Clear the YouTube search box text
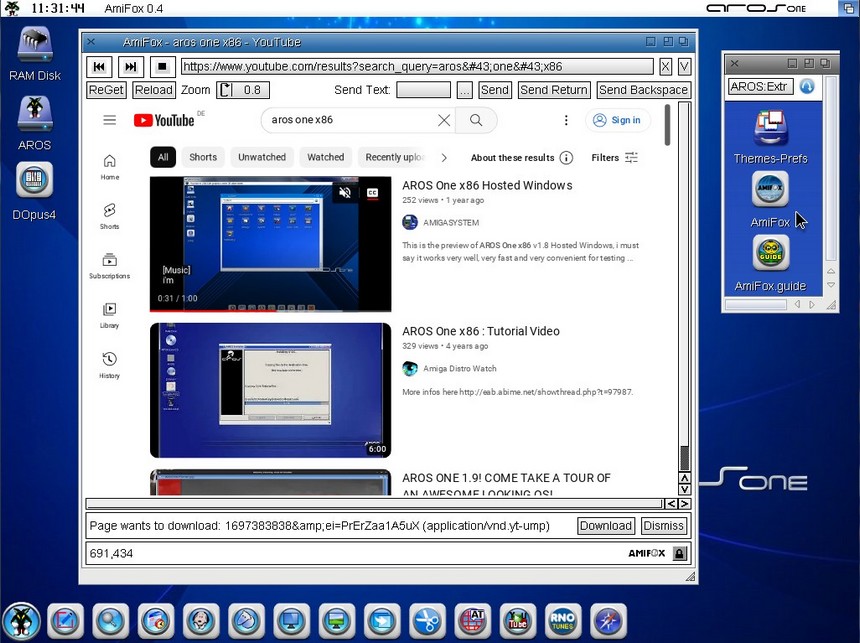 point(444,120)
